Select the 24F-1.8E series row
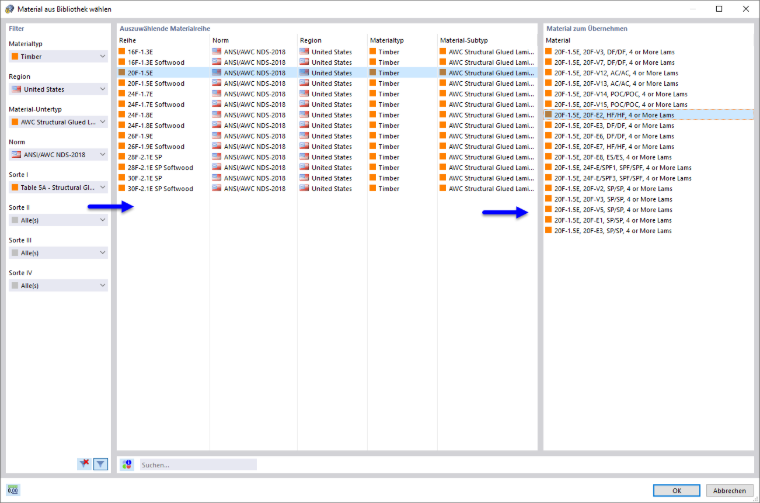The image size is (760, 503). coord(328,115)
